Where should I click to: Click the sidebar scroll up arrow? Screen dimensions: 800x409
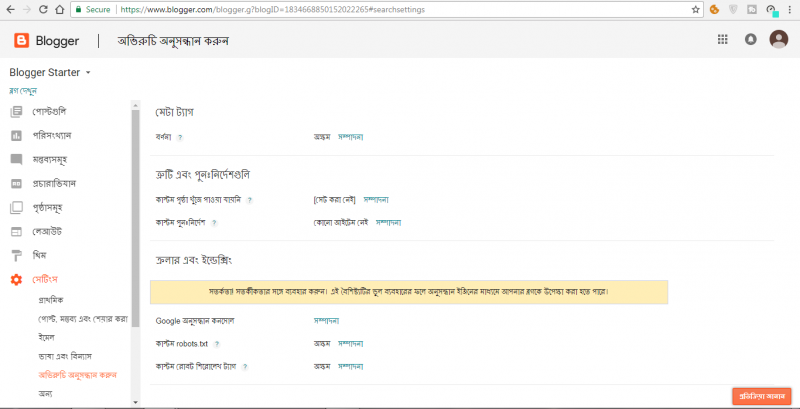tap(135, 106)
